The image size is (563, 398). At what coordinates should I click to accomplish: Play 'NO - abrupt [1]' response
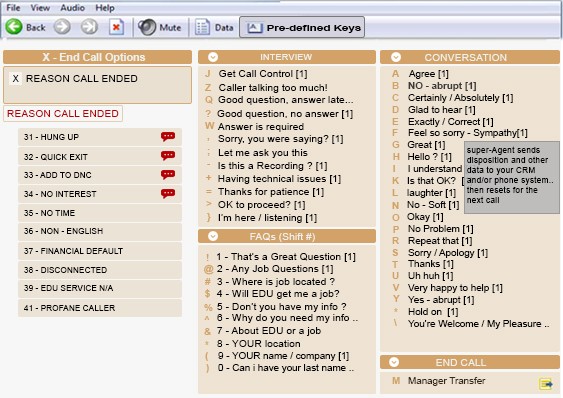pos(442,86)
